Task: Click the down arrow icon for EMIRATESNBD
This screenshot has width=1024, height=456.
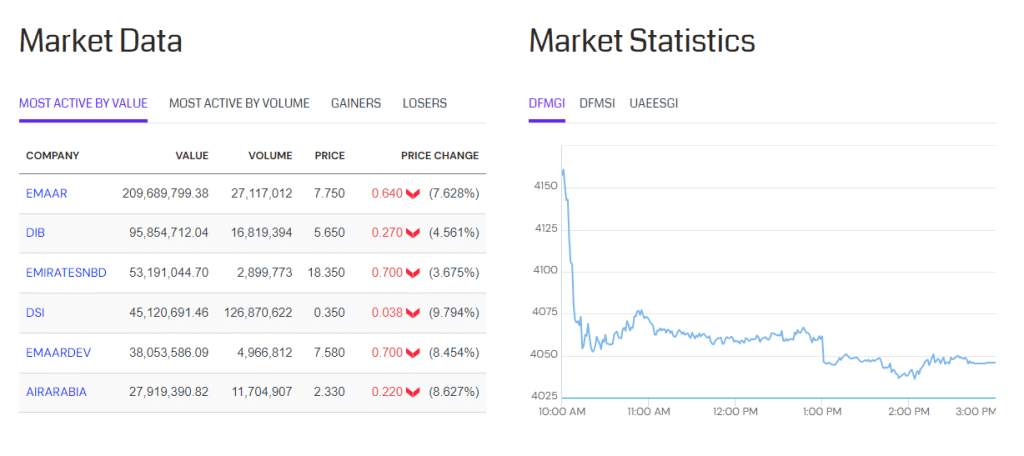Action: pyautogui.click(x=412, y=273)
